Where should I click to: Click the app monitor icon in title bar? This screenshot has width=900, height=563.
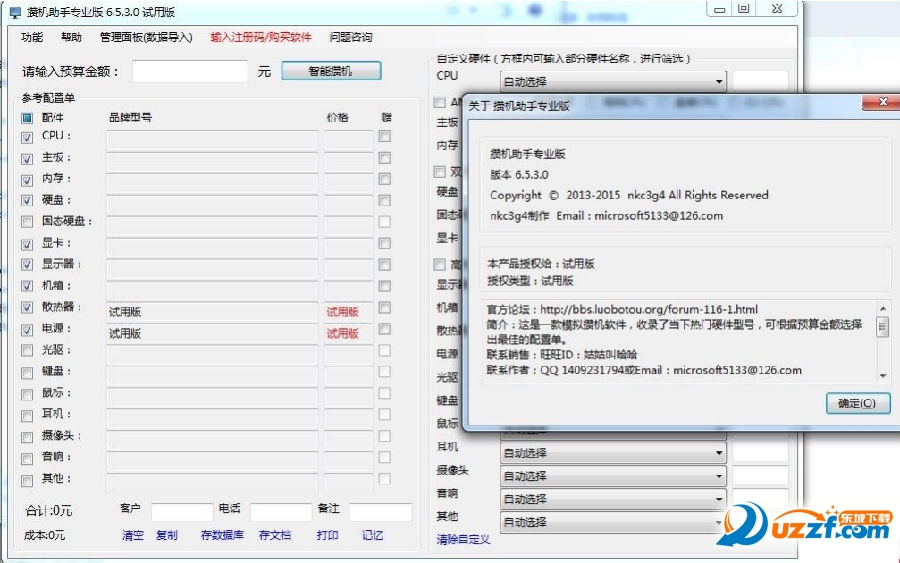click(x=15, y=11)
